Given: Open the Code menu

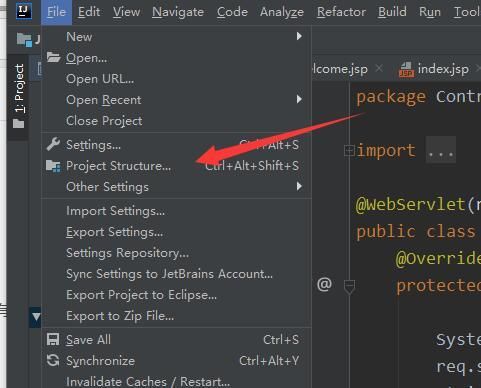Looking at the screenshot, I should [232, 12].
